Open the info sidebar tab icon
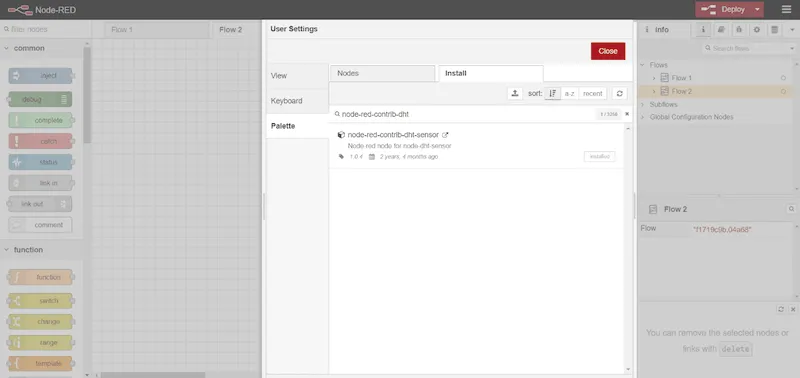Viewport: 800px width, 378px height. (x=703, y=30)
